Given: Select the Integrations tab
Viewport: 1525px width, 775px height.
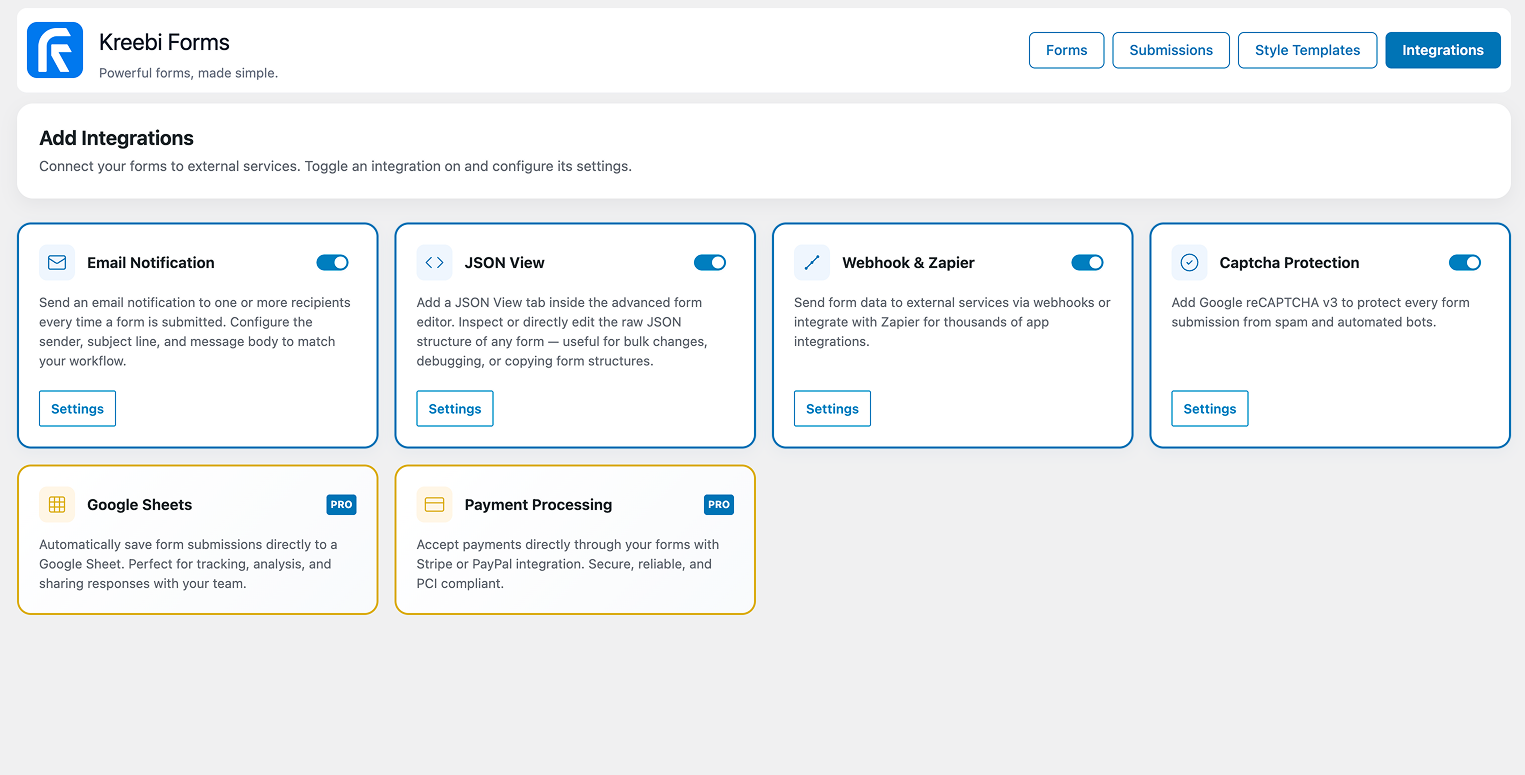Looking at the screenshot, I should coord(1442,49).
